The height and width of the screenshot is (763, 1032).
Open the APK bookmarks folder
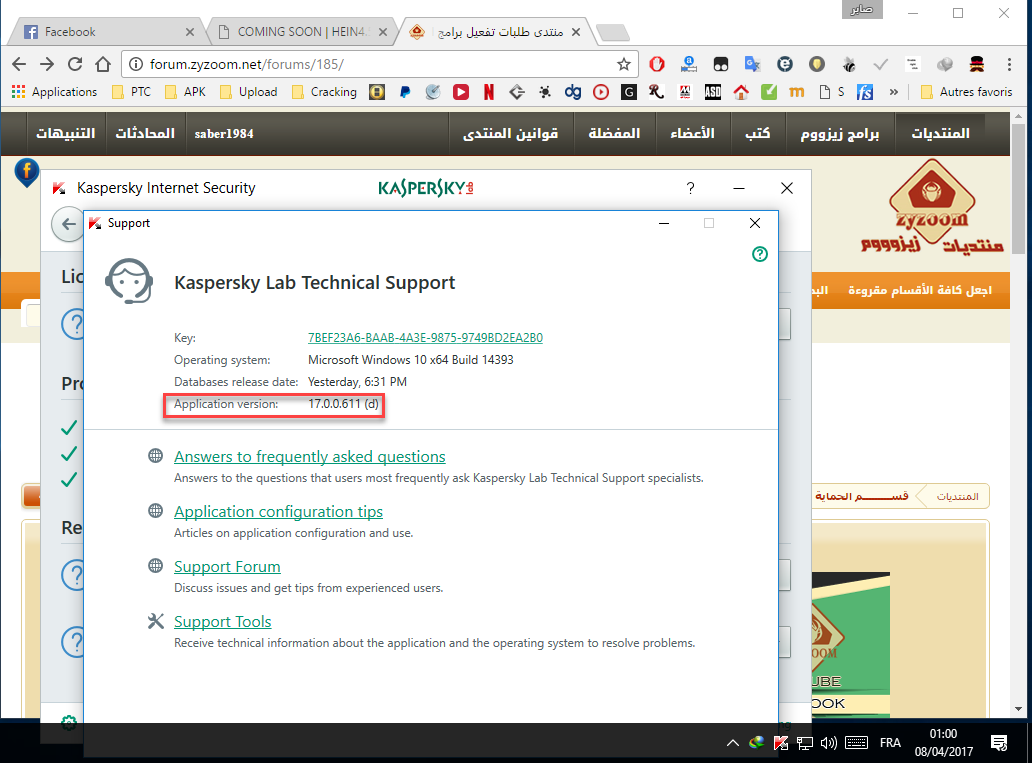pos(186,92)
